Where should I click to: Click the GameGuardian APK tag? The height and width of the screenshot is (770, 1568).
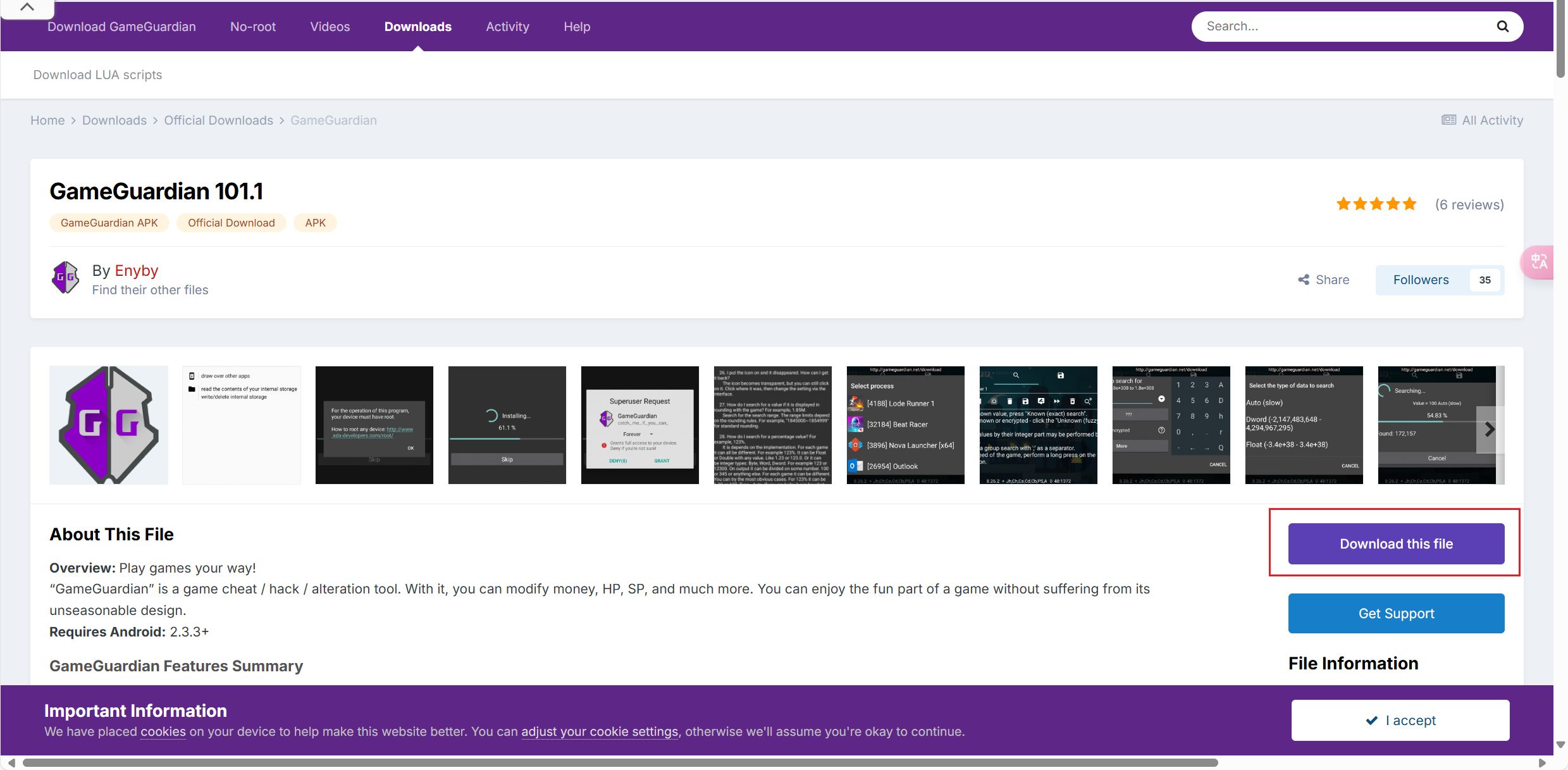pyautogui.click(x=109, y=223)
